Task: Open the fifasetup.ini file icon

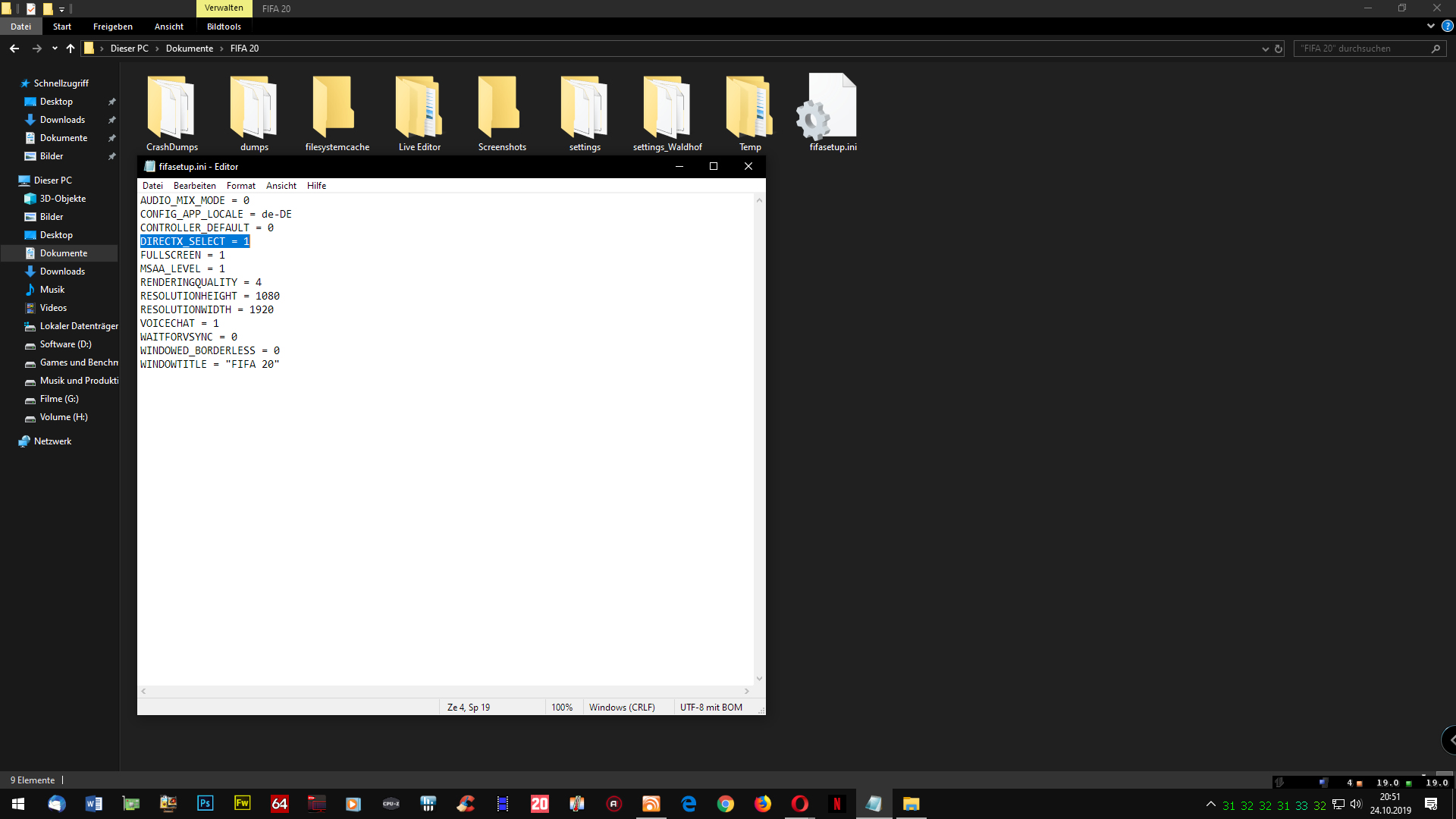Action: click(832, 110)
